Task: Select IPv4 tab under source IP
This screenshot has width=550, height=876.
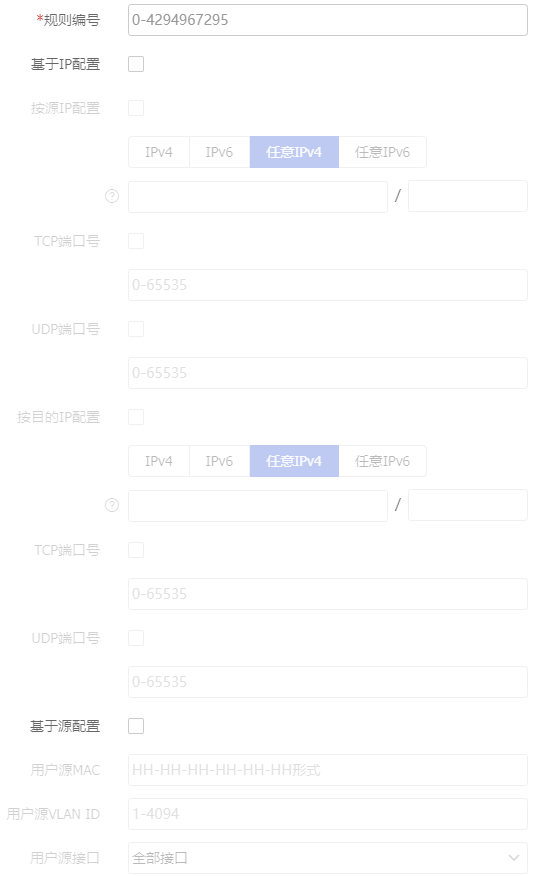Action: pos(159,152)
